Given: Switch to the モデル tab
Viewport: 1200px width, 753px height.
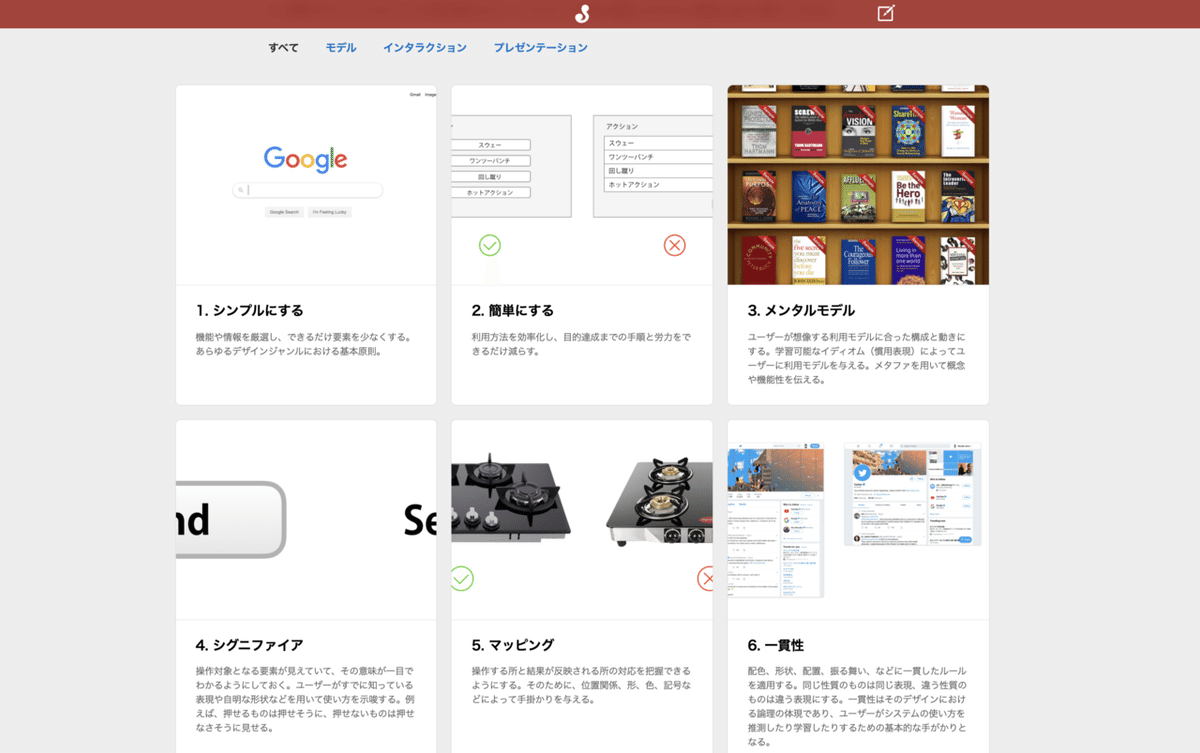Looking at the screenshot, I should pyautogui.click(x=341, y=47).
